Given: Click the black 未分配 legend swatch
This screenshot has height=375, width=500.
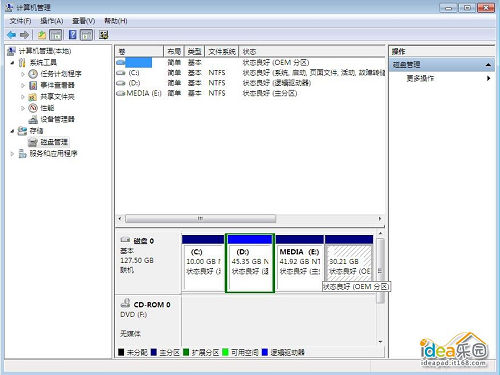Looking at the screenshot, I should [121, 352].
